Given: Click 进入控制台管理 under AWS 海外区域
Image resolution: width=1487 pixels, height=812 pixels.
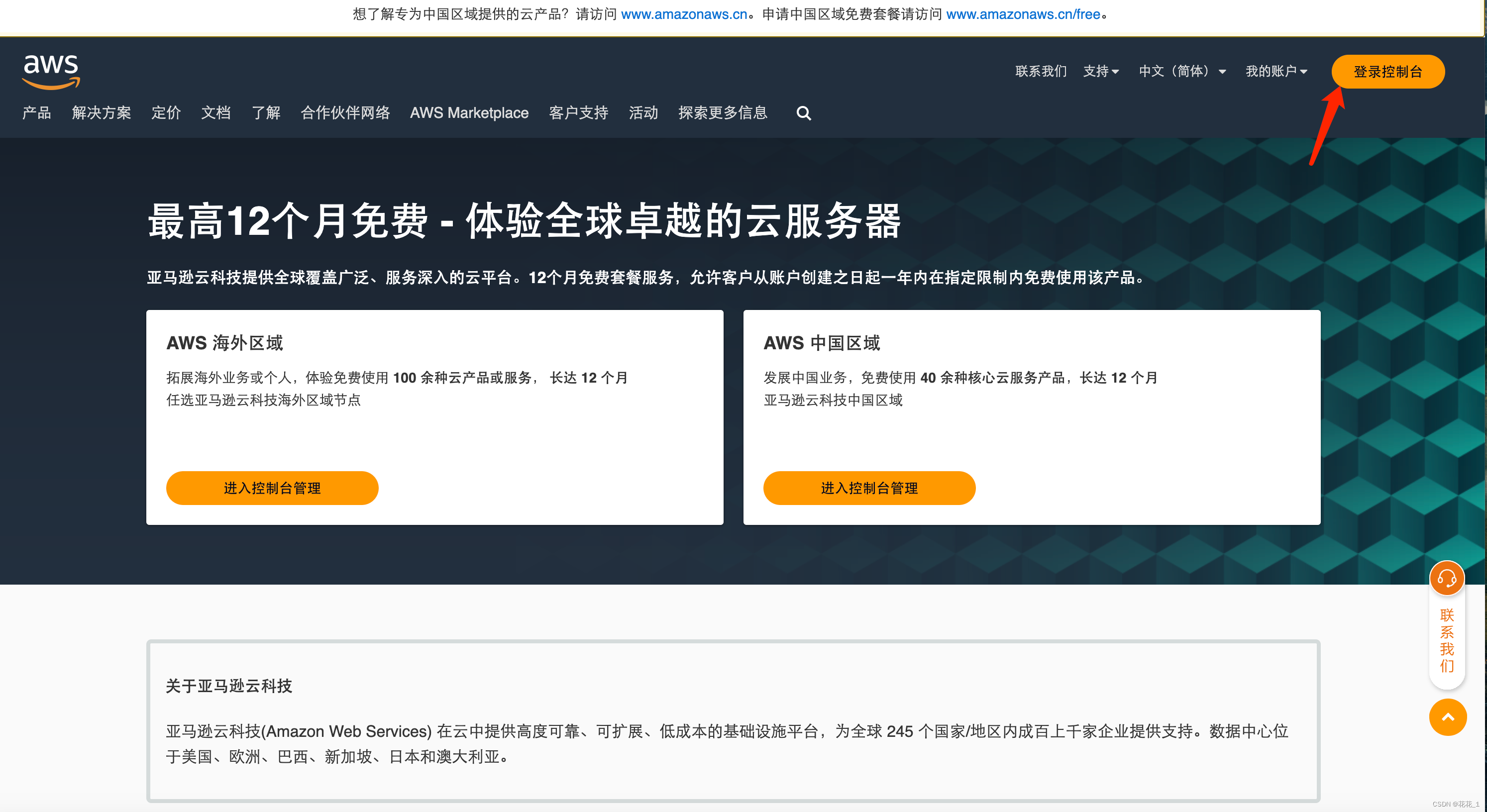Looking at the screenshot, I should [272, 488].
